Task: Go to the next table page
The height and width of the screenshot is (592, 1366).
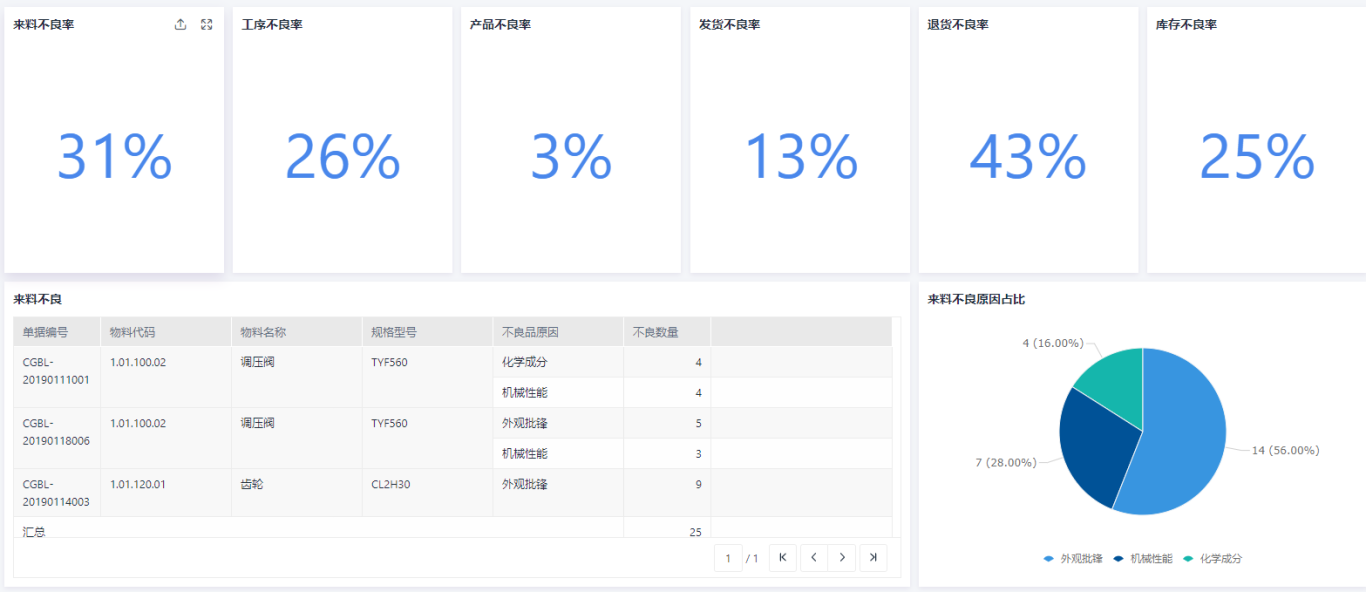Action: pos(843,558)
